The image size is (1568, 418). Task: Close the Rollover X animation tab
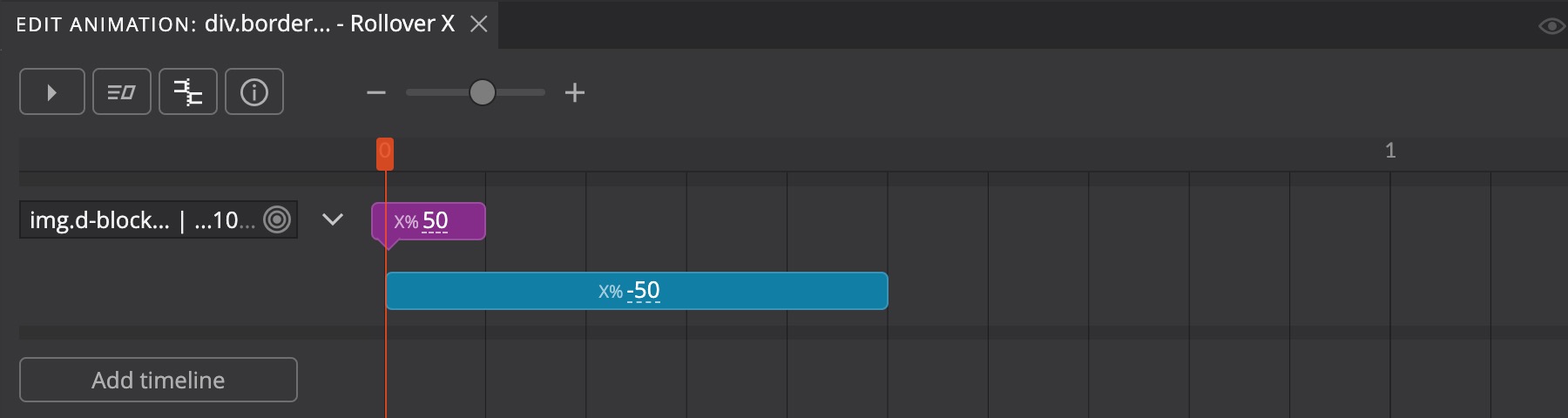pos(479,24)
